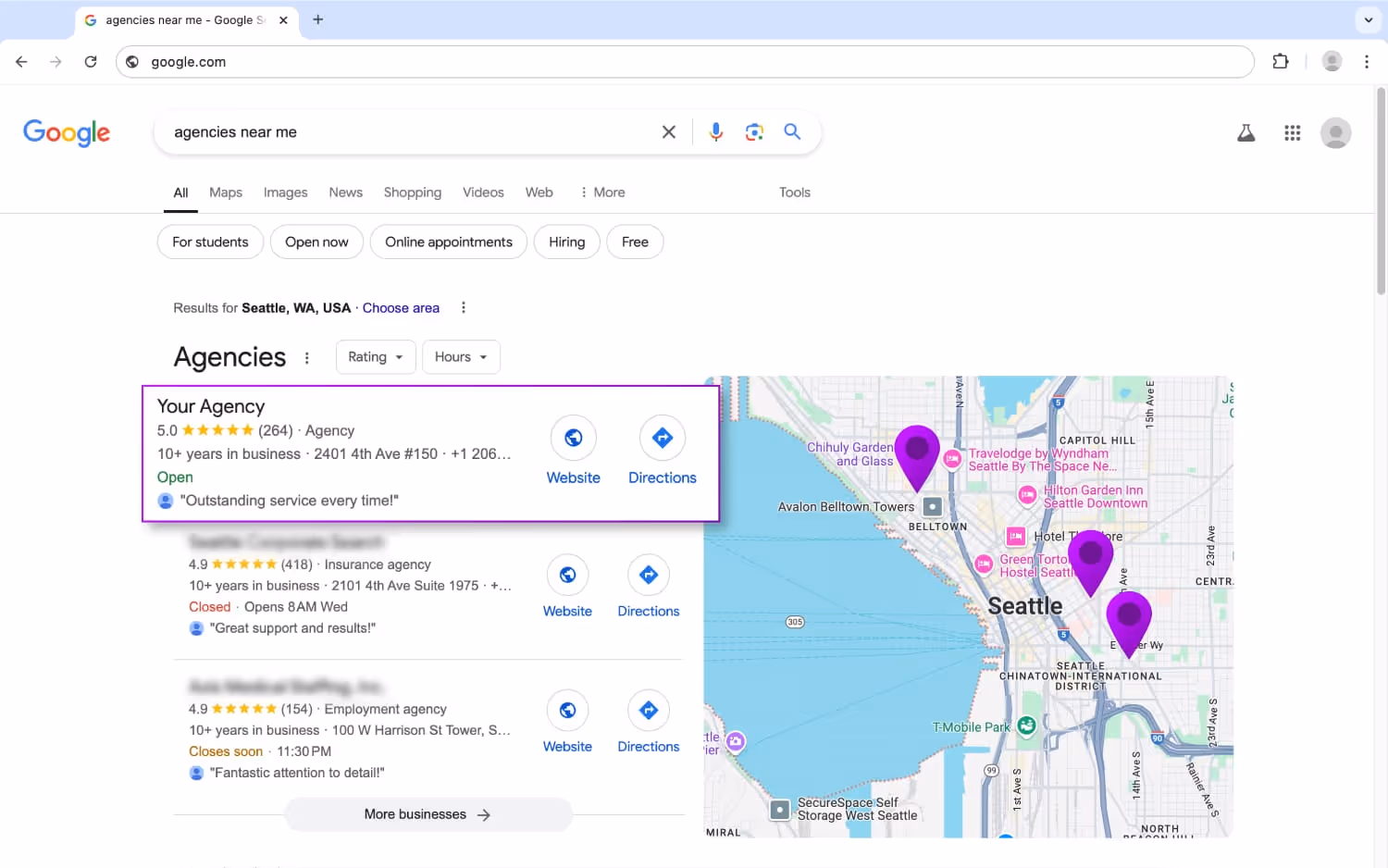This screenshot has height=868, width=1388.
Task: Open the Hours dropdown
Action: (x=461, y=357)
